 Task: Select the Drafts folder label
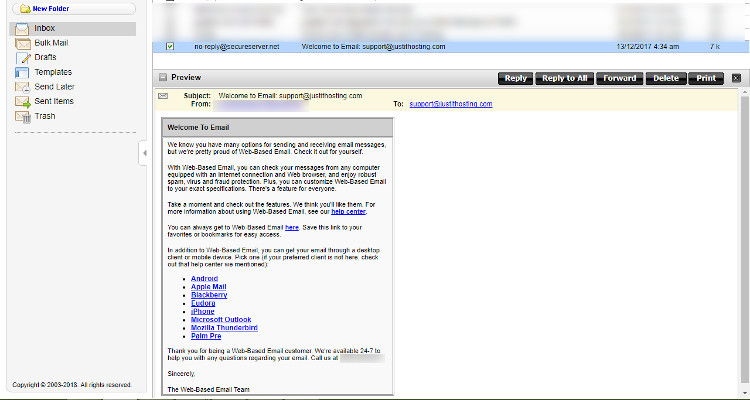[x=45, y=57]
